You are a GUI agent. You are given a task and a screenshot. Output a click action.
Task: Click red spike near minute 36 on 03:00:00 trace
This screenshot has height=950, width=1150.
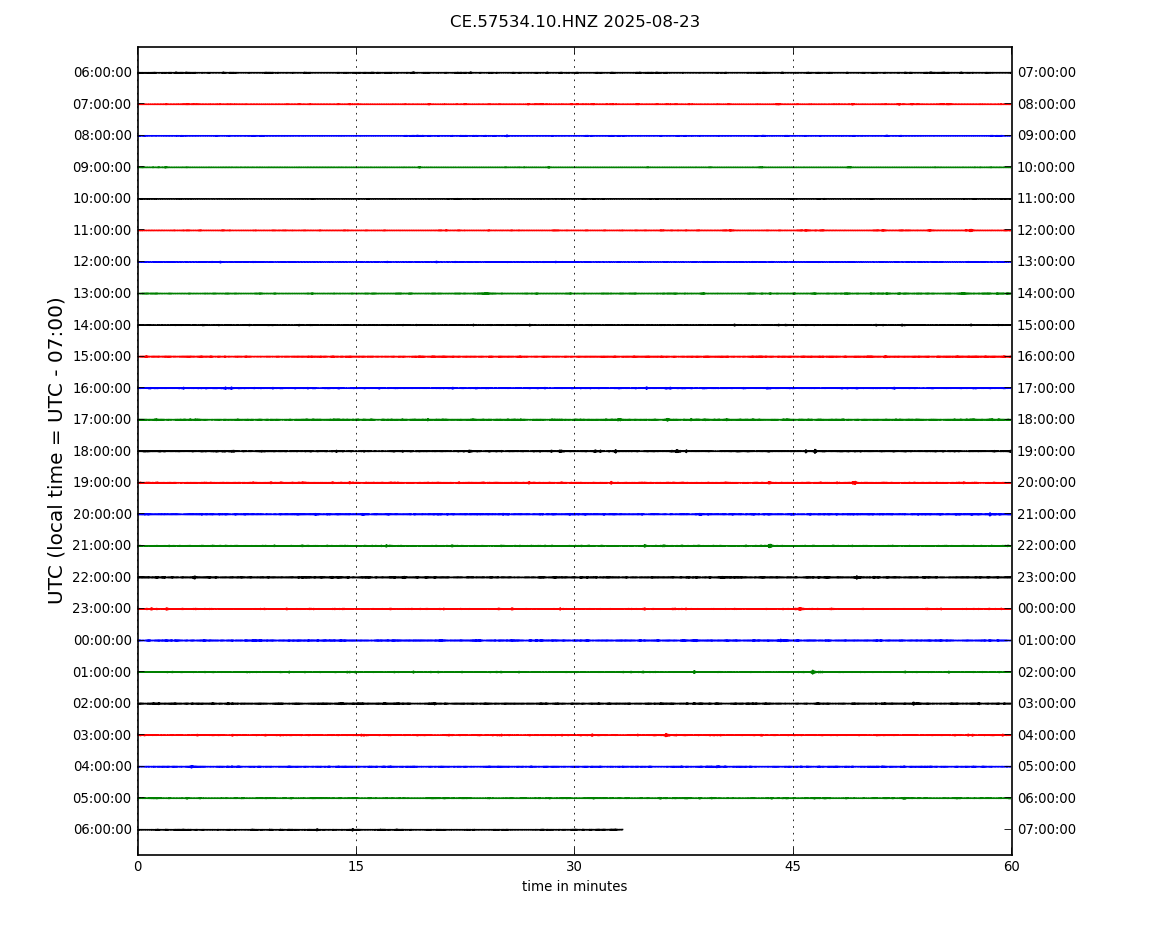[666, 735]
